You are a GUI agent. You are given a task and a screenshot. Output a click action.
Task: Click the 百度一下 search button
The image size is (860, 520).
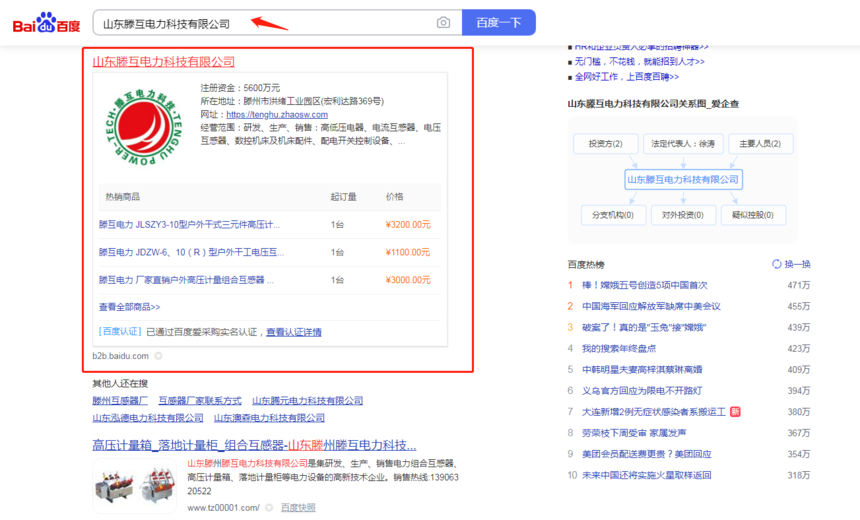(499, 22)
